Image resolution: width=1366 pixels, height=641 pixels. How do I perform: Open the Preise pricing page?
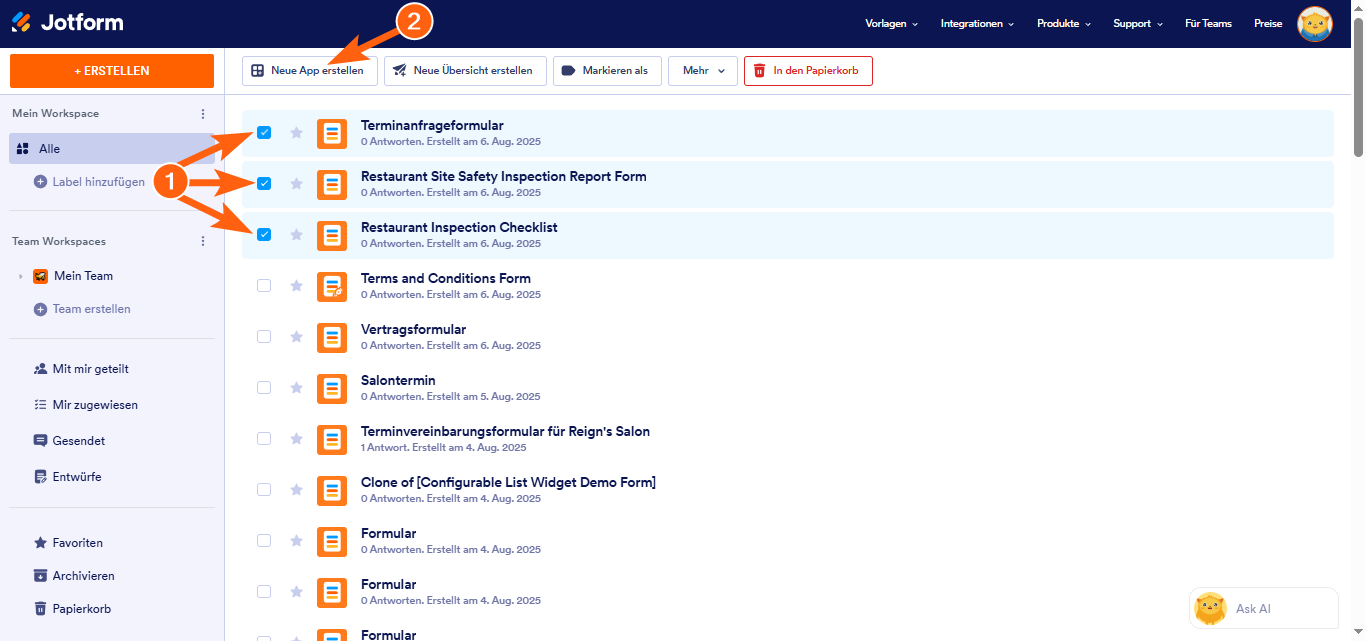click(x=1268, y=23)
